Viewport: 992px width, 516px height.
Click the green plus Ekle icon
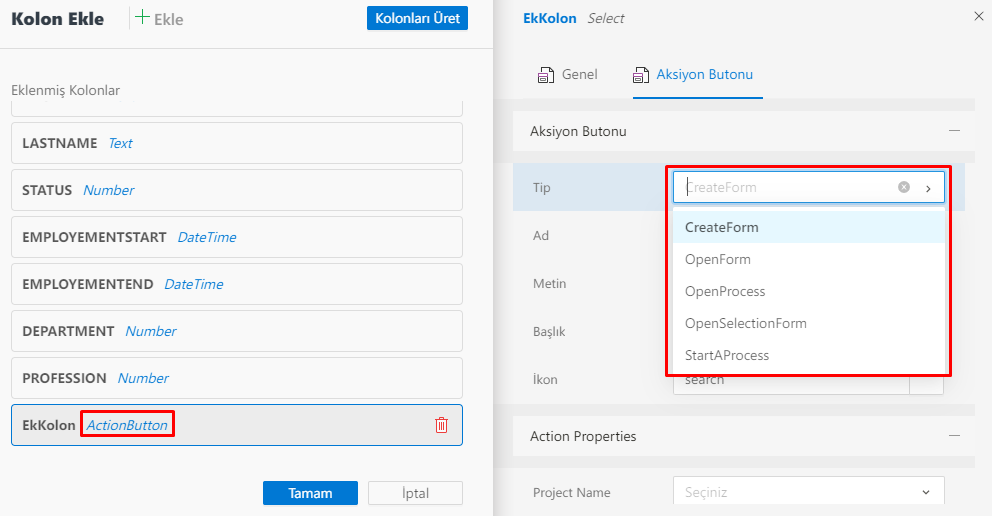point(143,18)
